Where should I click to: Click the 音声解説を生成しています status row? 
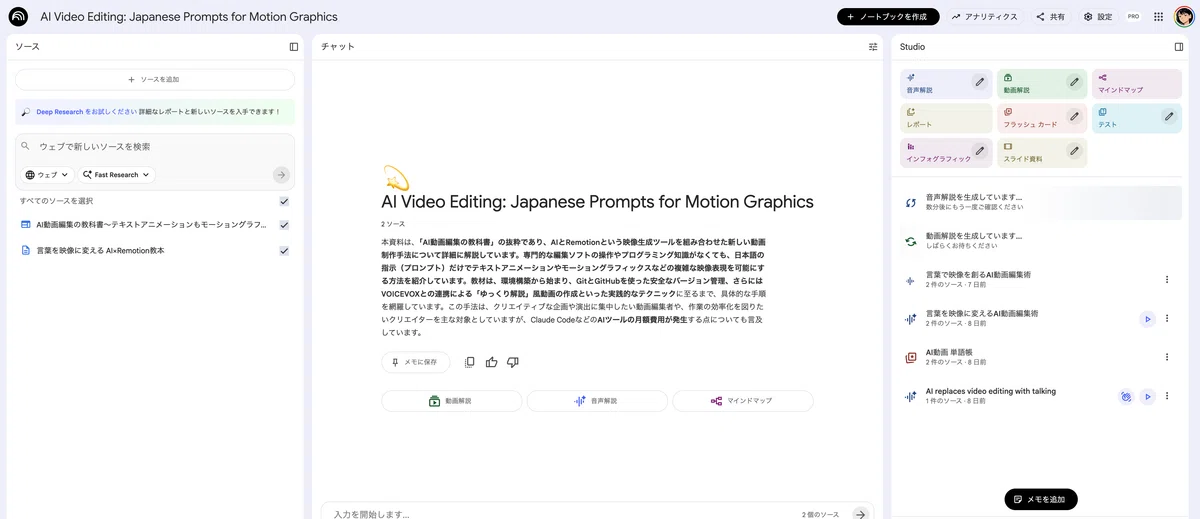pyautogui.click(x=1041, y=202)
